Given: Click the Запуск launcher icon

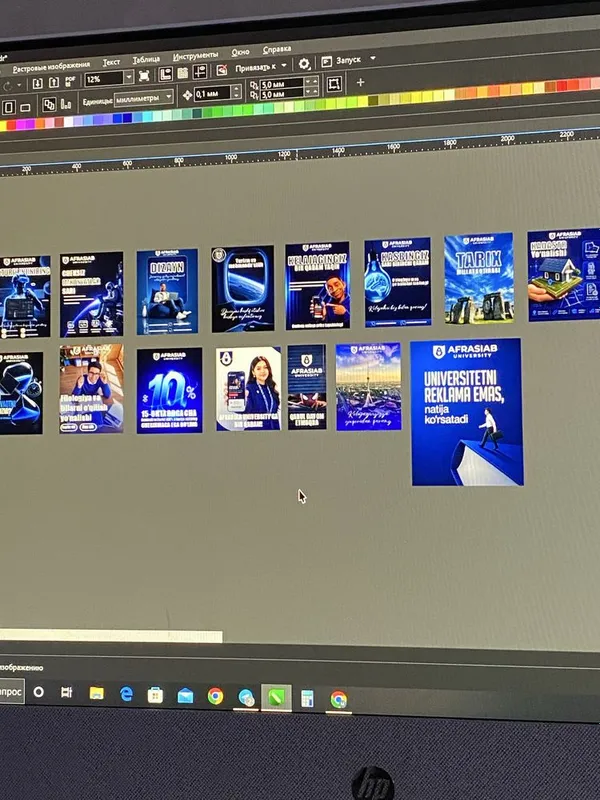Looking at the screenshot, I should [327, 62].
